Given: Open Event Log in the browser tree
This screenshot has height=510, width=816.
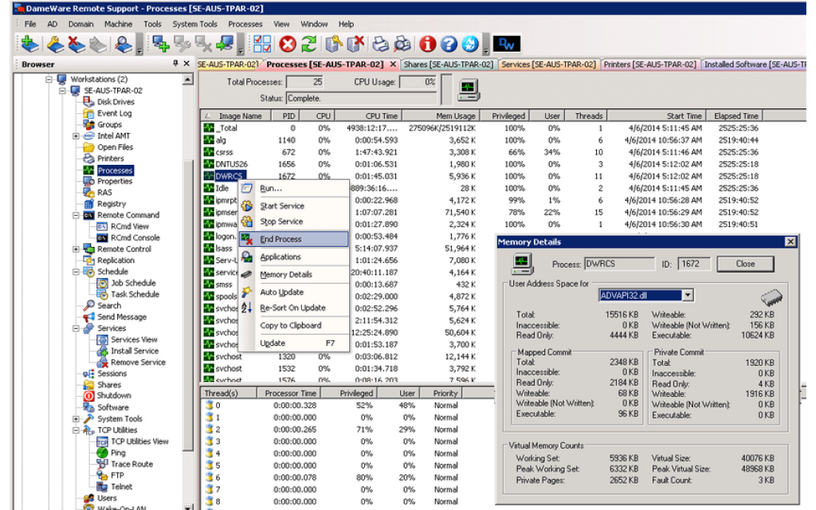Looking at the screenshot, I should (114, 113).
